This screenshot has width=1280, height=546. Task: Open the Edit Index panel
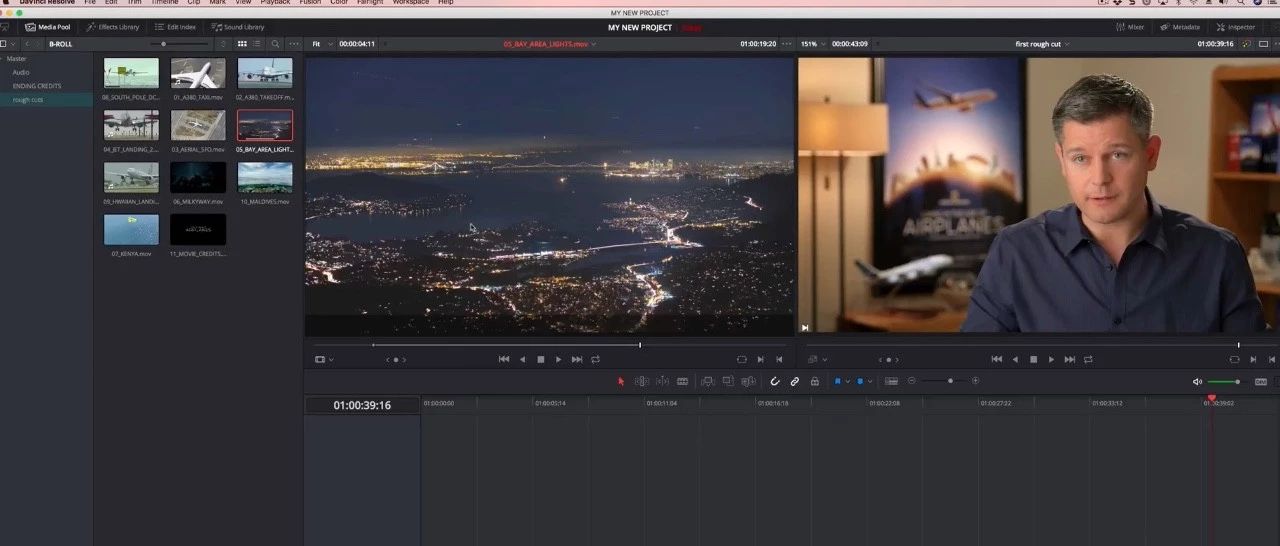click(x=175, y=27)
